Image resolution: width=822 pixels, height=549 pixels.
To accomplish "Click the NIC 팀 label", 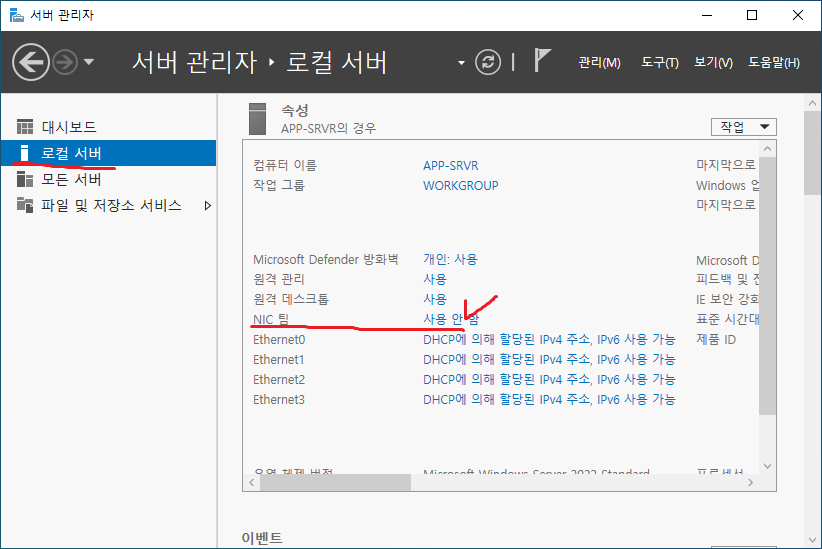I will tap(271, 319).
